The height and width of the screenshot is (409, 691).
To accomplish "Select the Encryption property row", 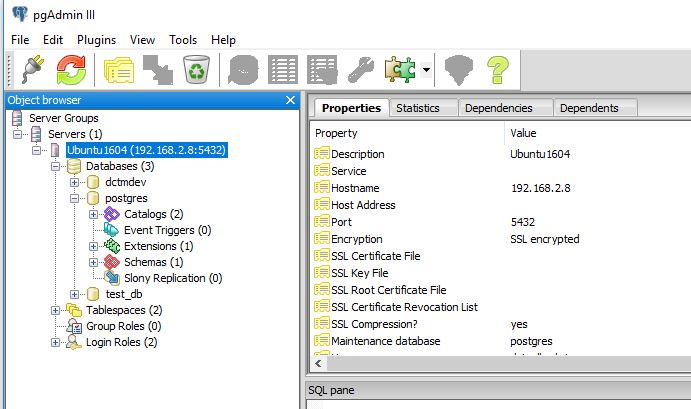I will pyautogui.click(x=501, y=239).
